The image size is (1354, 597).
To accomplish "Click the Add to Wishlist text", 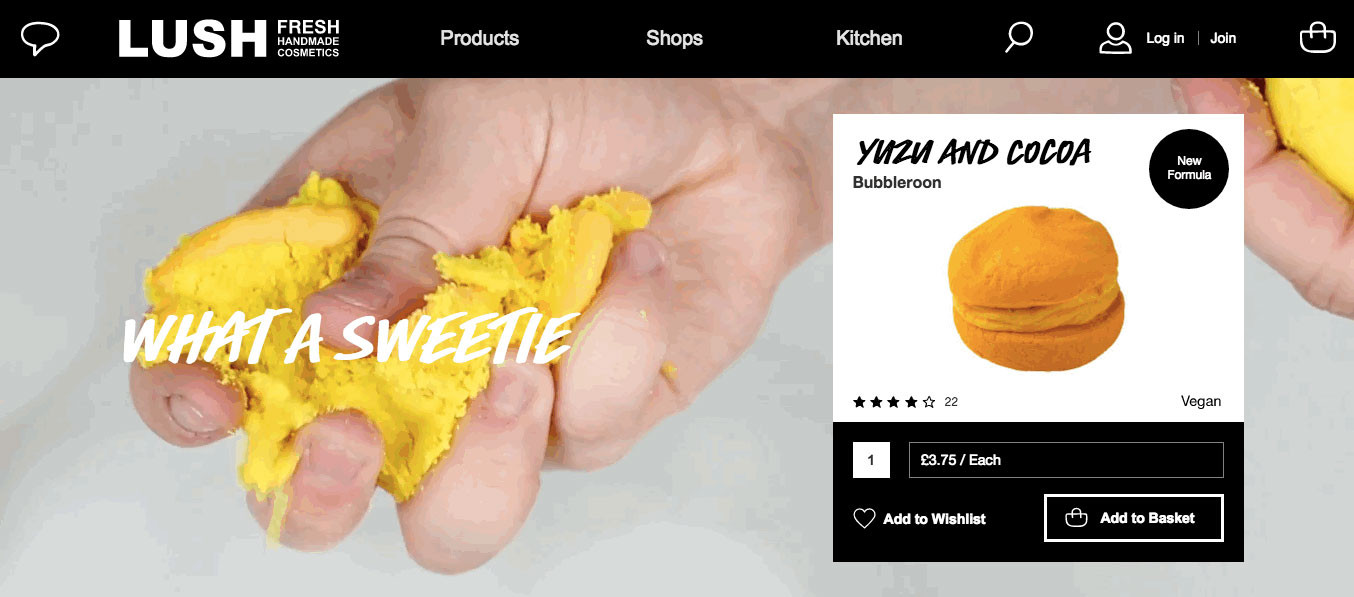I will coord(934,519).
